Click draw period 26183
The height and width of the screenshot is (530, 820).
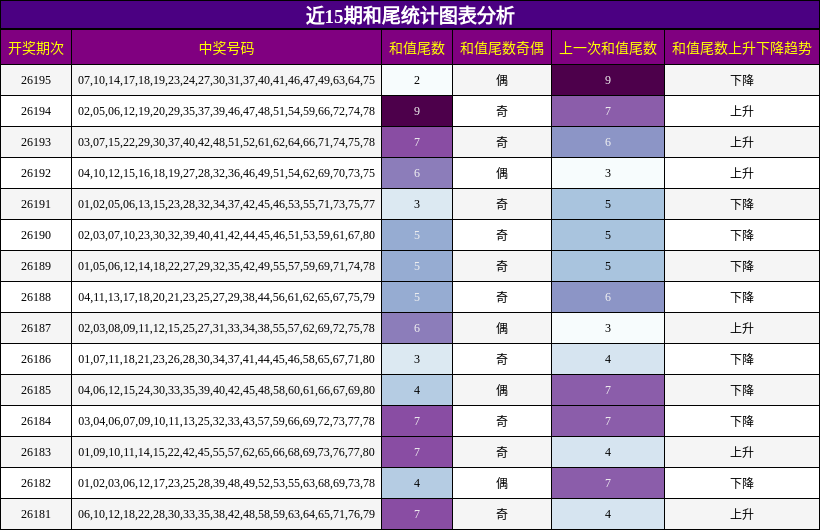tap(36, 452)
